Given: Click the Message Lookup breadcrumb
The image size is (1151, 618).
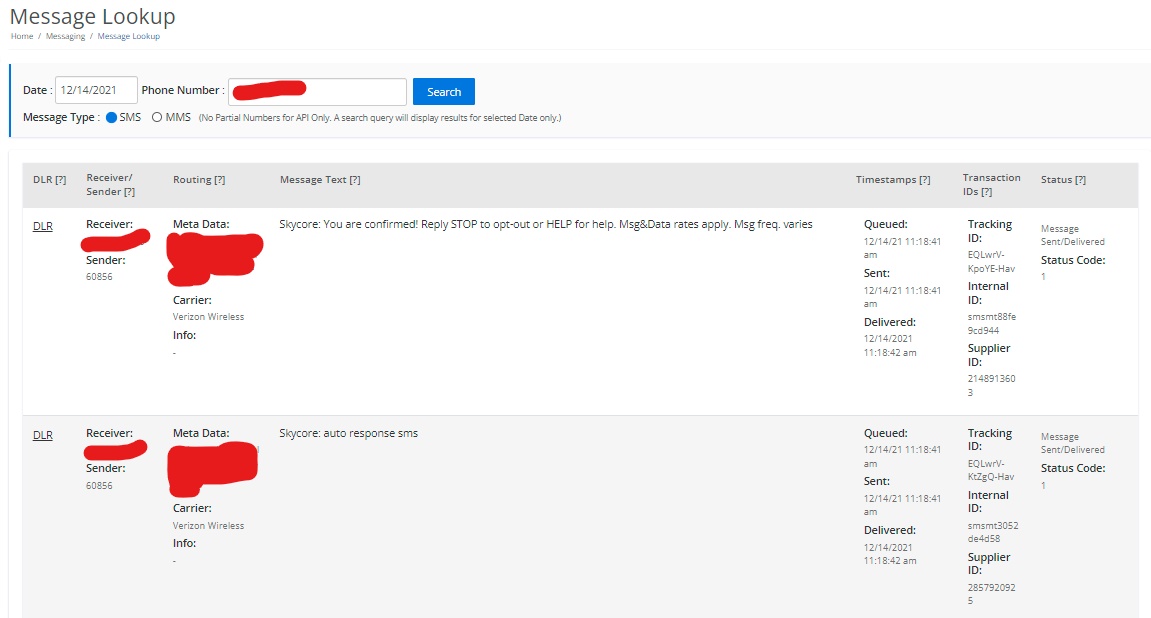Looking at the screenshot, I should pos(128,35).
